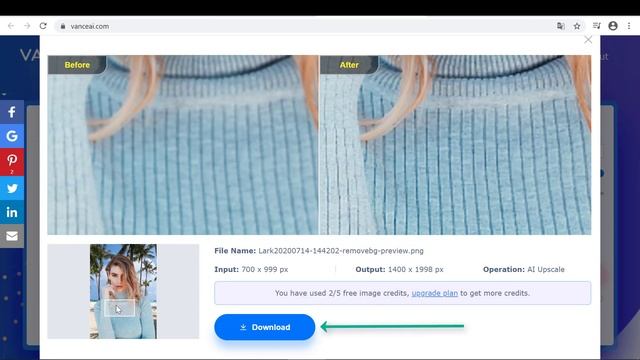Open the browser three-dot menu
Viewport: 640px width, 360px height.
click(x=629, y=26)
